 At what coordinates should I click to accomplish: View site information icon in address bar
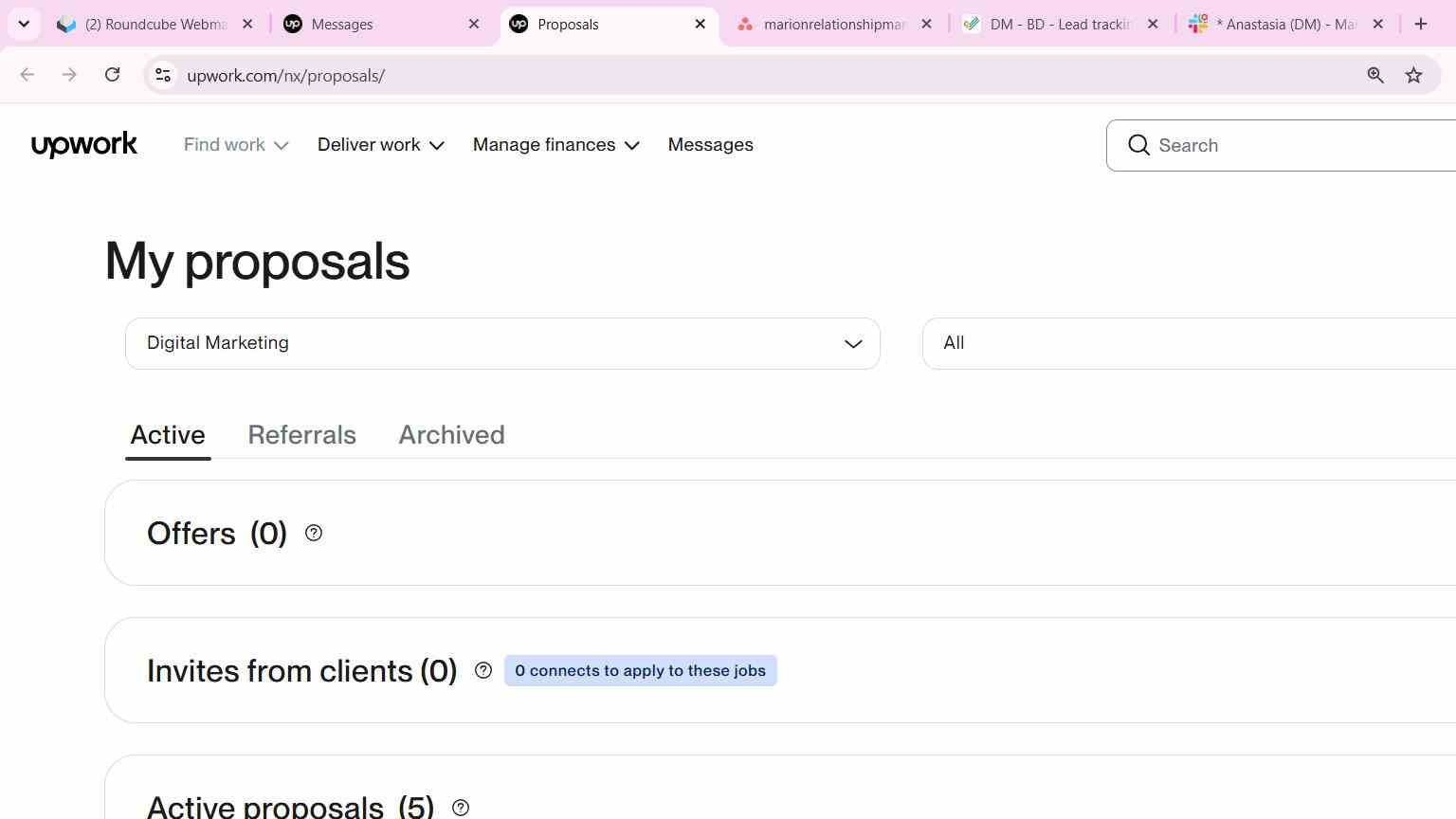[x=163, y=75]
